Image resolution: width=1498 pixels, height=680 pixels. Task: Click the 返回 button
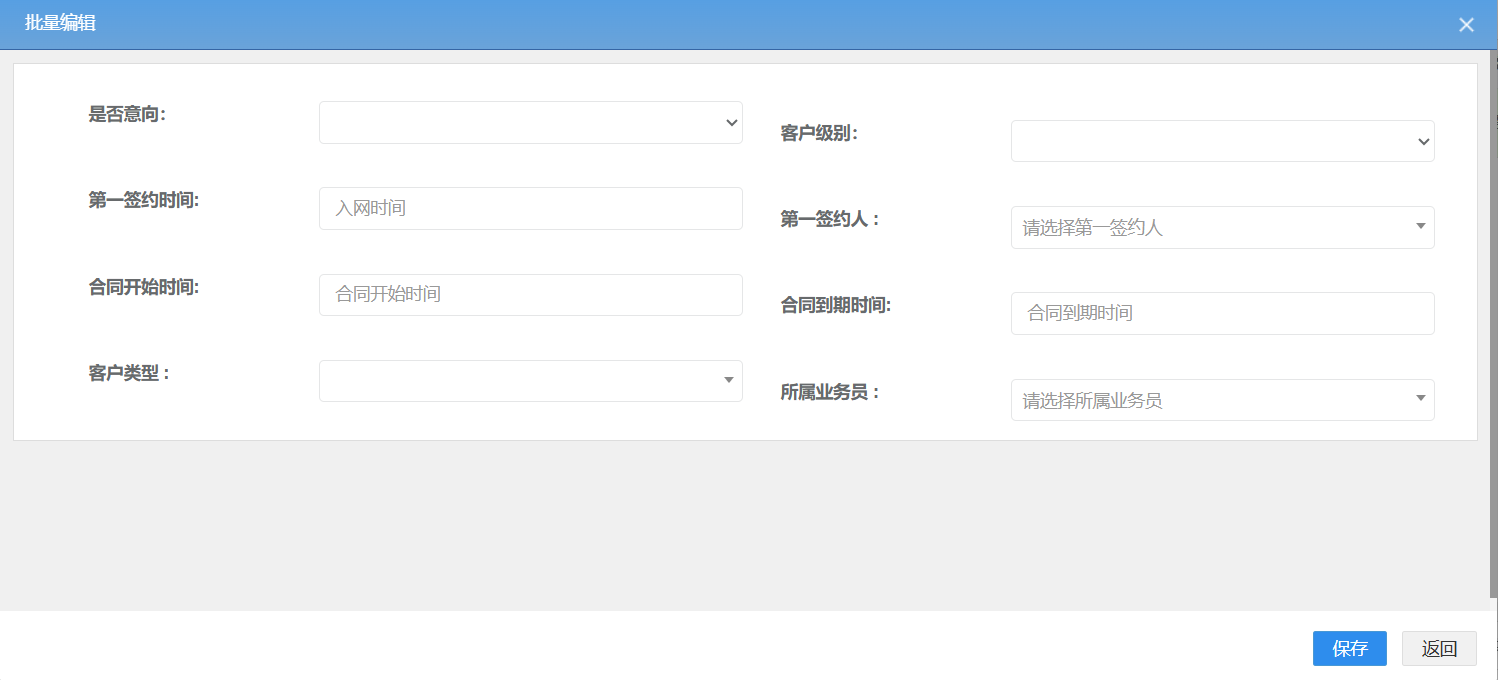[1439, 648]
